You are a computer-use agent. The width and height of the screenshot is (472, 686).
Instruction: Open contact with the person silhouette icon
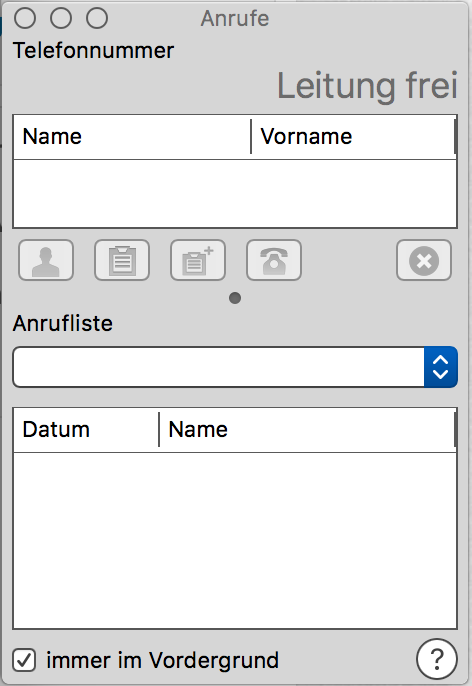(x=46, y=260)
